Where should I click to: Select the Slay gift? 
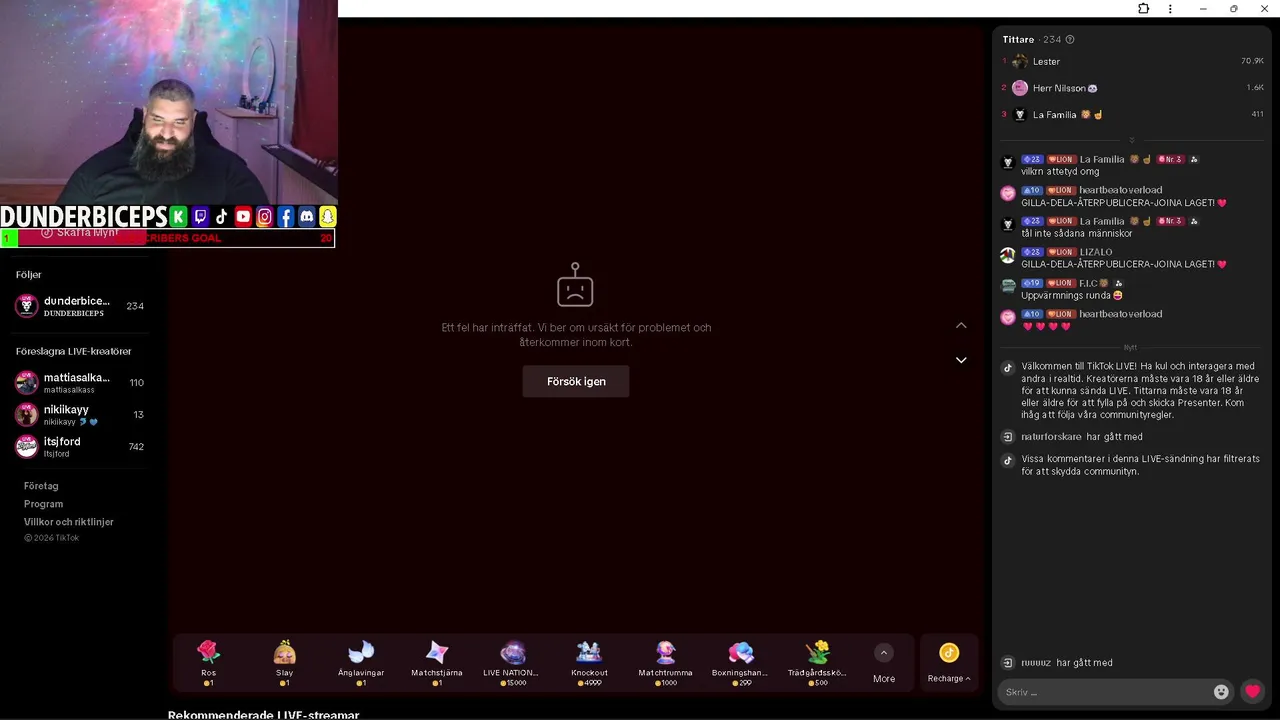[x=285, y=663]
